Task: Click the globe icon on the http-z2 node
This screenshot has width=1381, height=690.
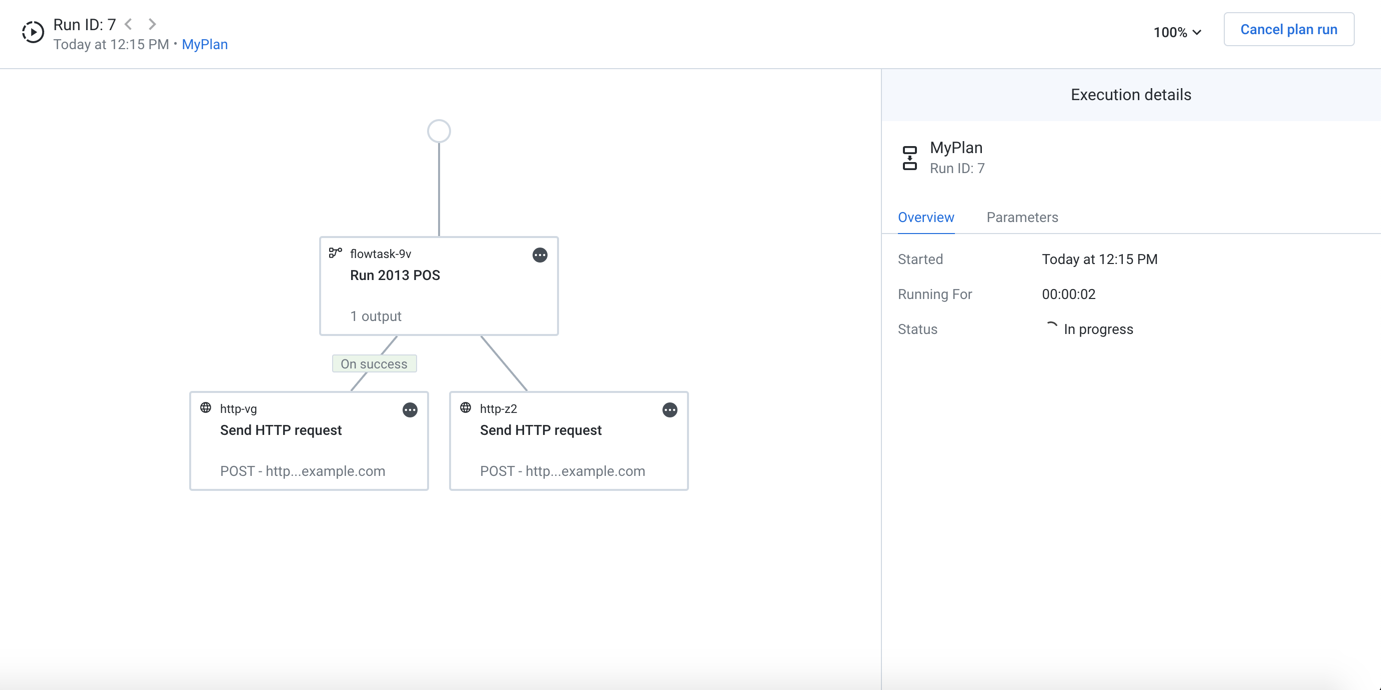Action: tap(465, 408)
